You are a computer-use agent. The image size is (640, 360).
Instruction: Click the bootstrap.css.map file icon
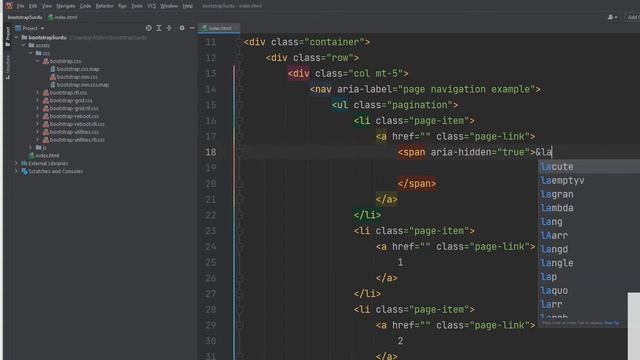(53, 69)
